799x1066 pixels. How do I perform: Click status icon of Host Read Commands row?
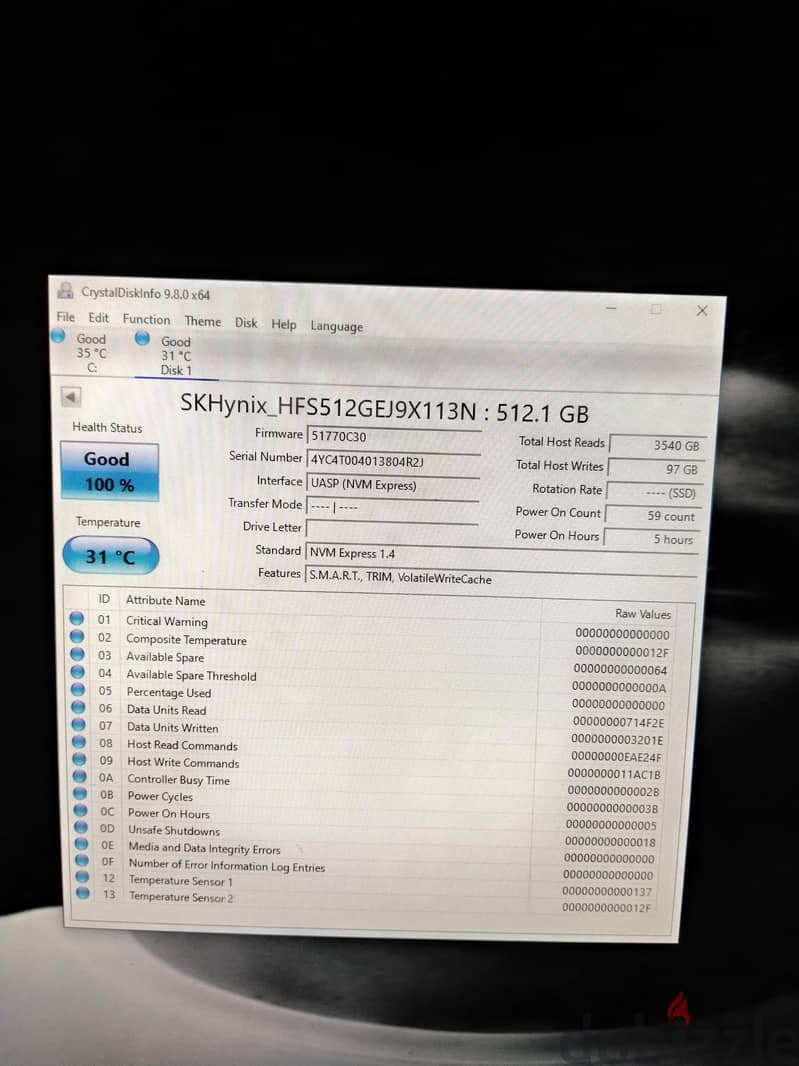(x=79, y=742)
